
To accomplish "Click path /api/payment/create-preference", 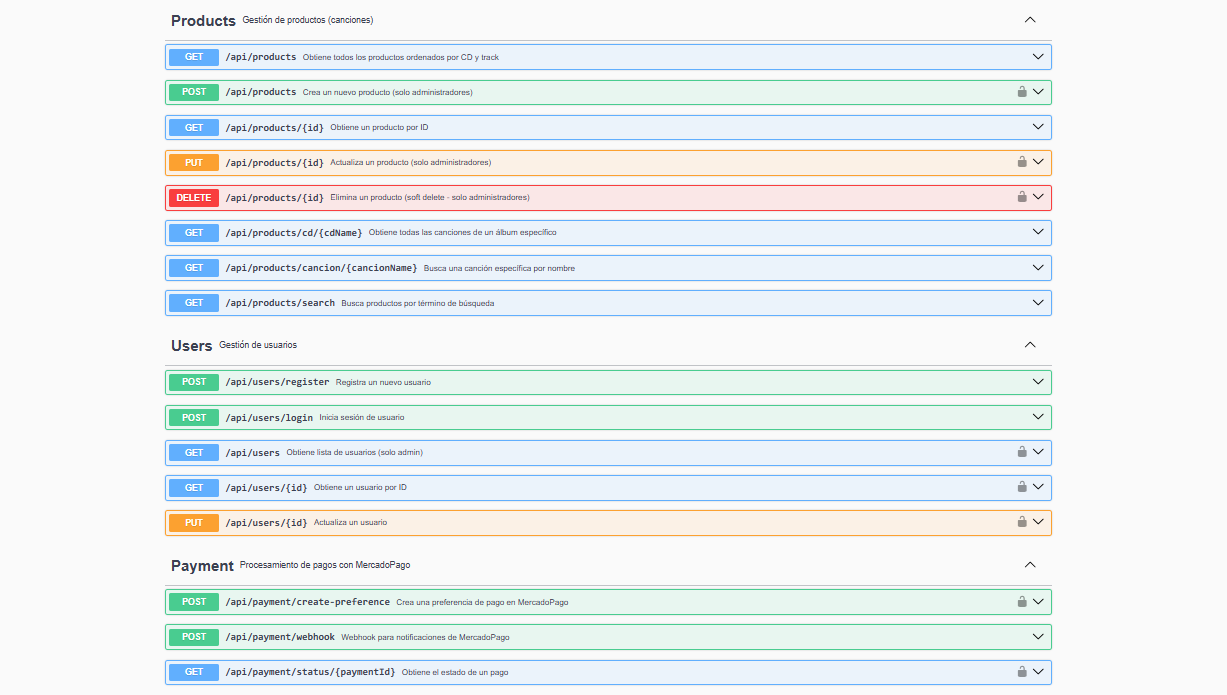I will click(x=308, y=602).
